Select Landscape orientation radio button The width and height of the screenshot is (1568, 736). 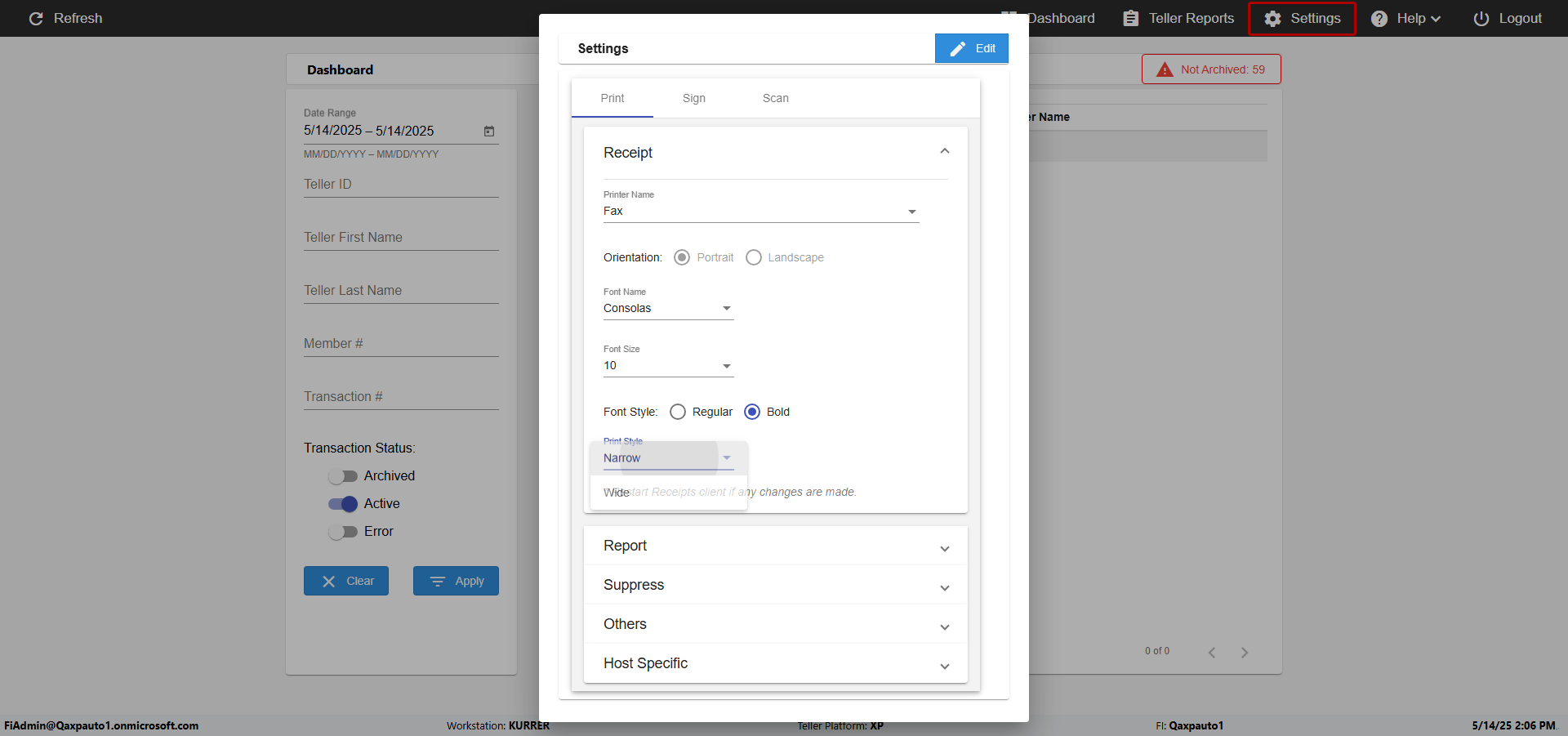coord(754,257)
